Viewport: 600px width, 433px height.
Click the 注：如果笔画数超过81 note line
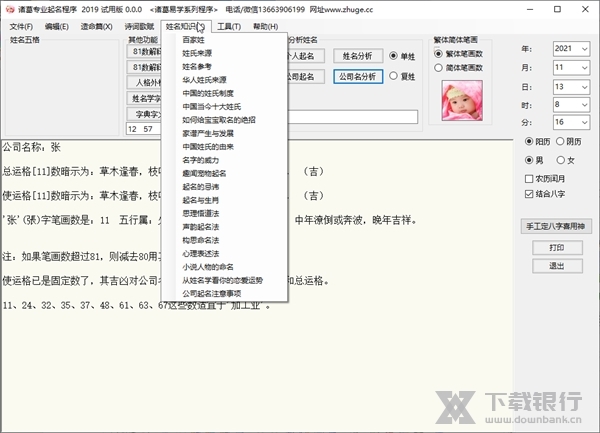[x=82, y=256]
